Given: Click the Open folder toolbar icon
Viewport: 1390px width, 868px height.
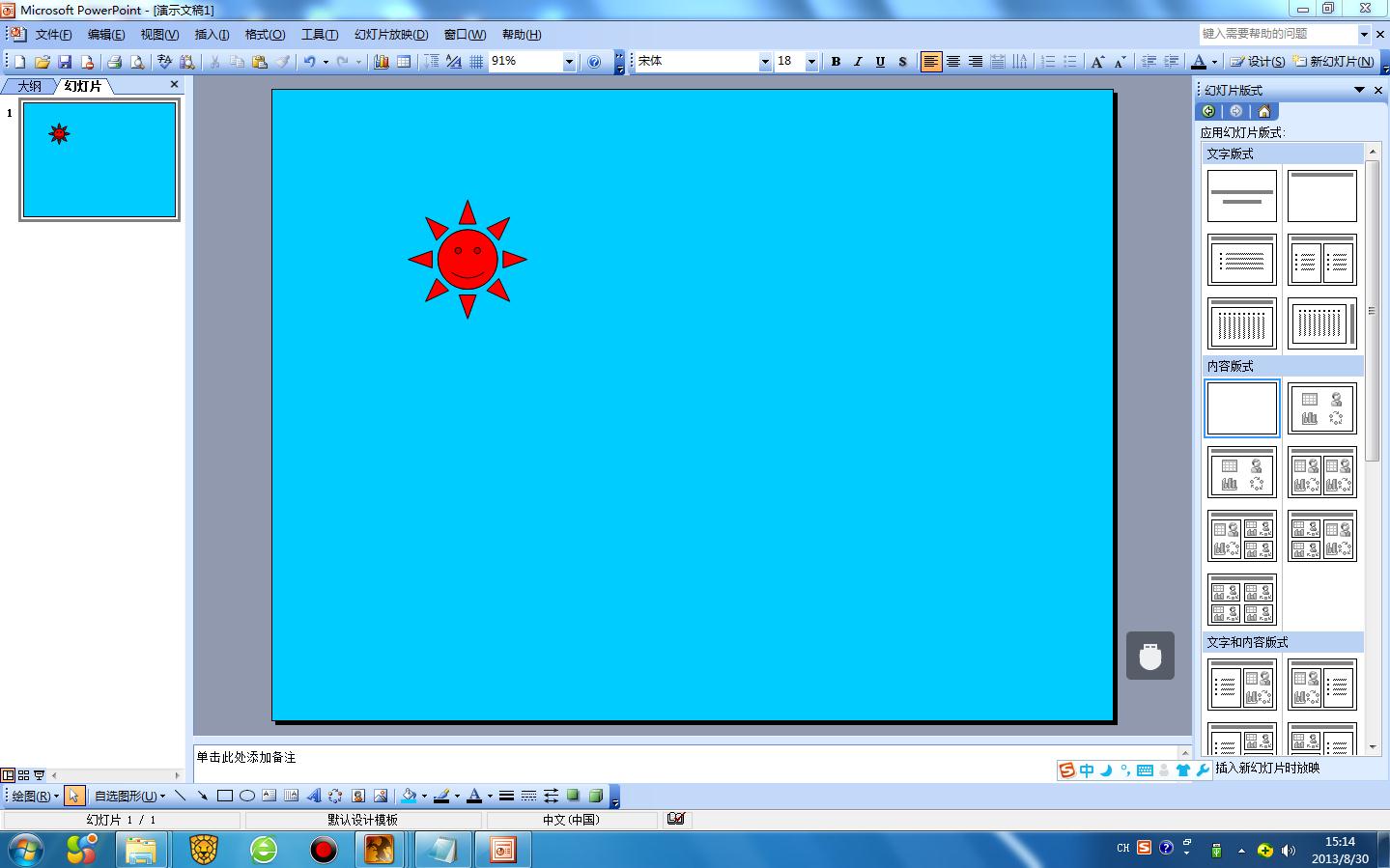Looking at the screenshot, I should pyautogui.click(x=42, y=62).
